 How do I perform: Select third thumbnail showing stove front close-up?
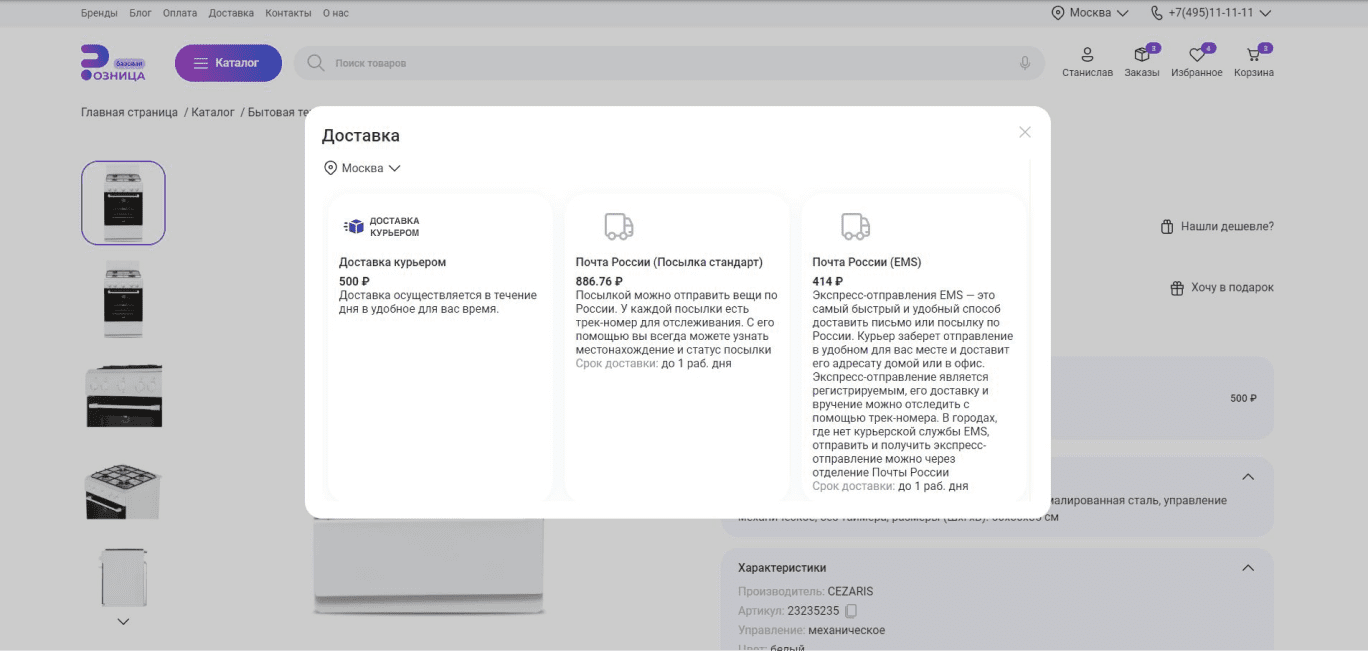[x=123, y=396]
